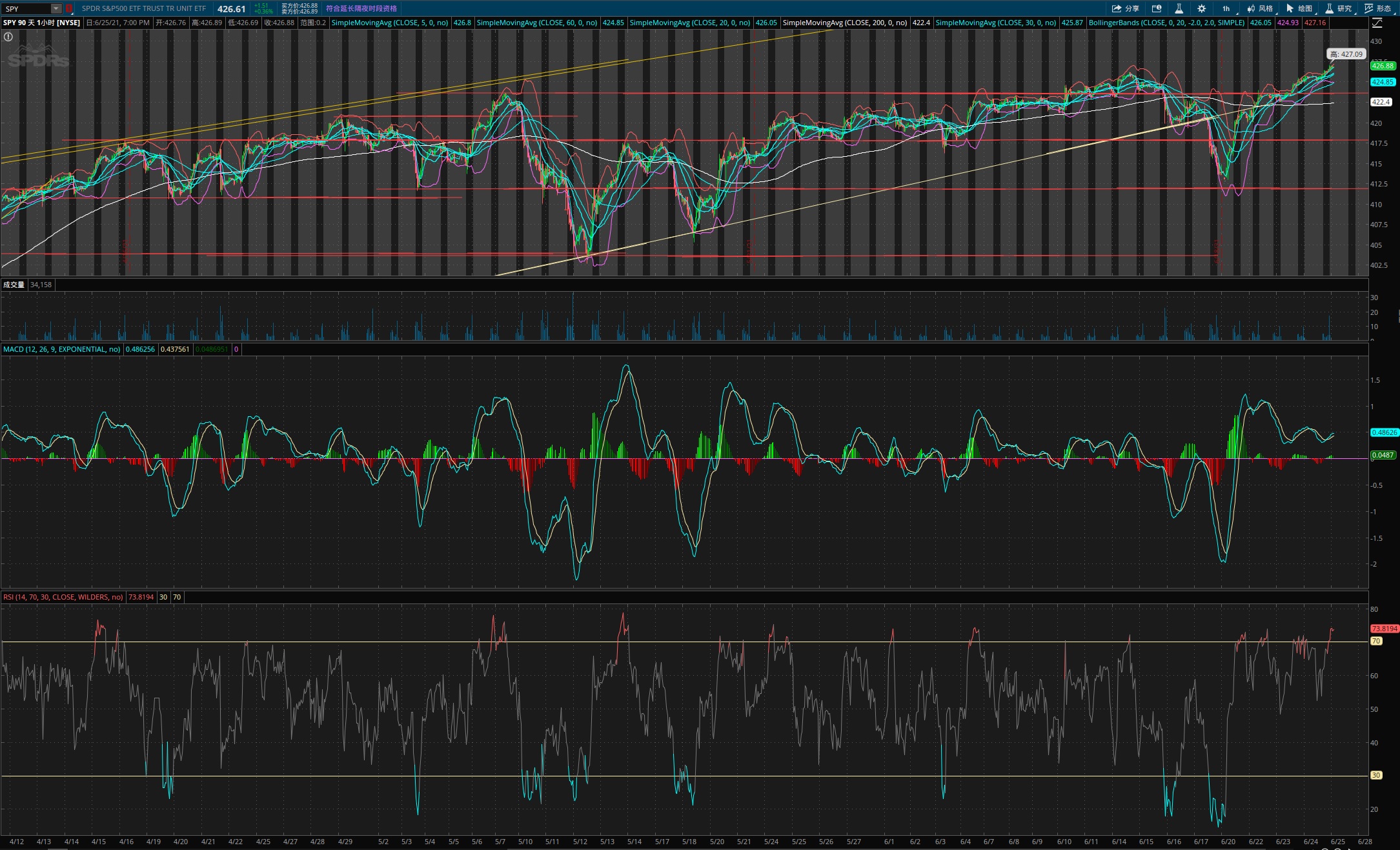The image size is (1400, 850).
Task: Click the white 422.4 price axis tag
Action: 1381,102
